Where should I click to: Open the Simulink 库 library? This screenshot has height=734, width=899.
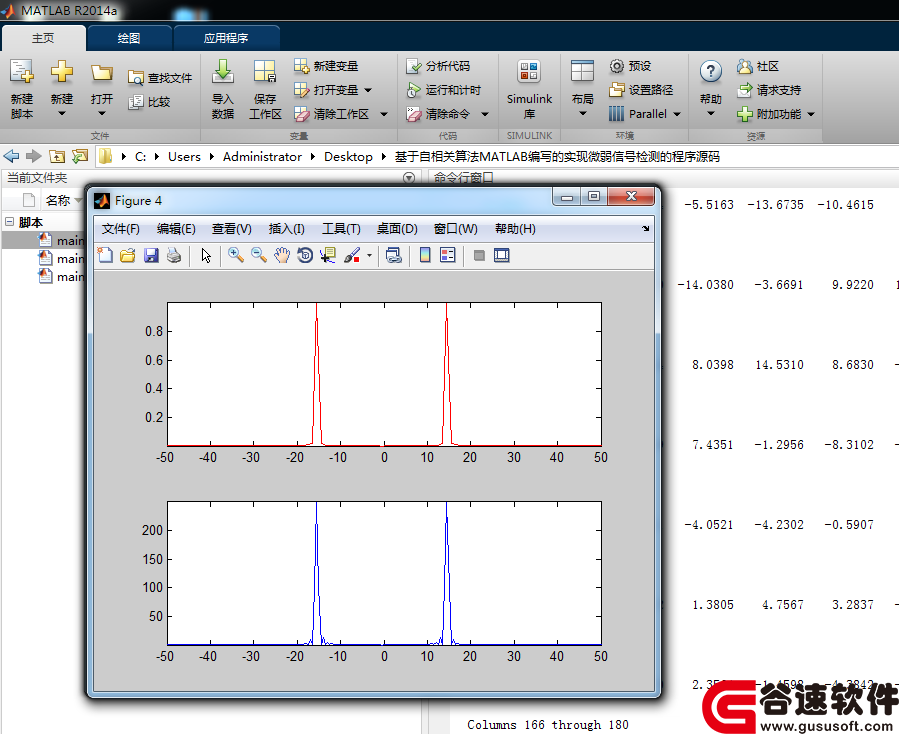(529, 89)
